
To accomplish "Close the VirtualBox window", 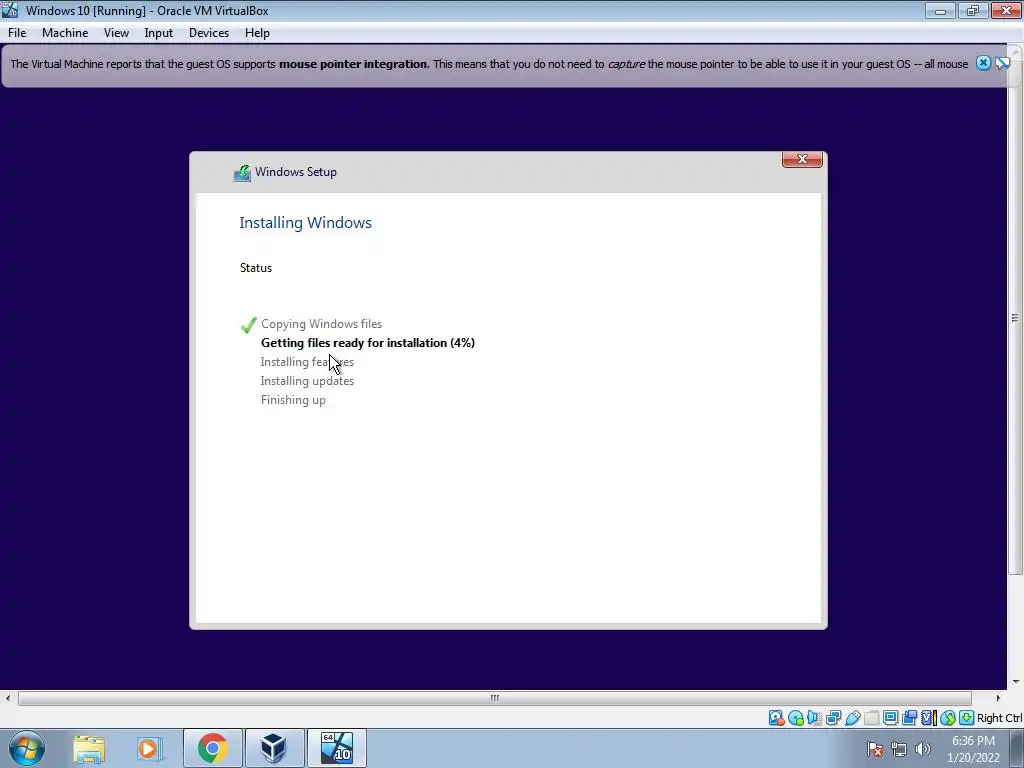I will pos(1006,10).
